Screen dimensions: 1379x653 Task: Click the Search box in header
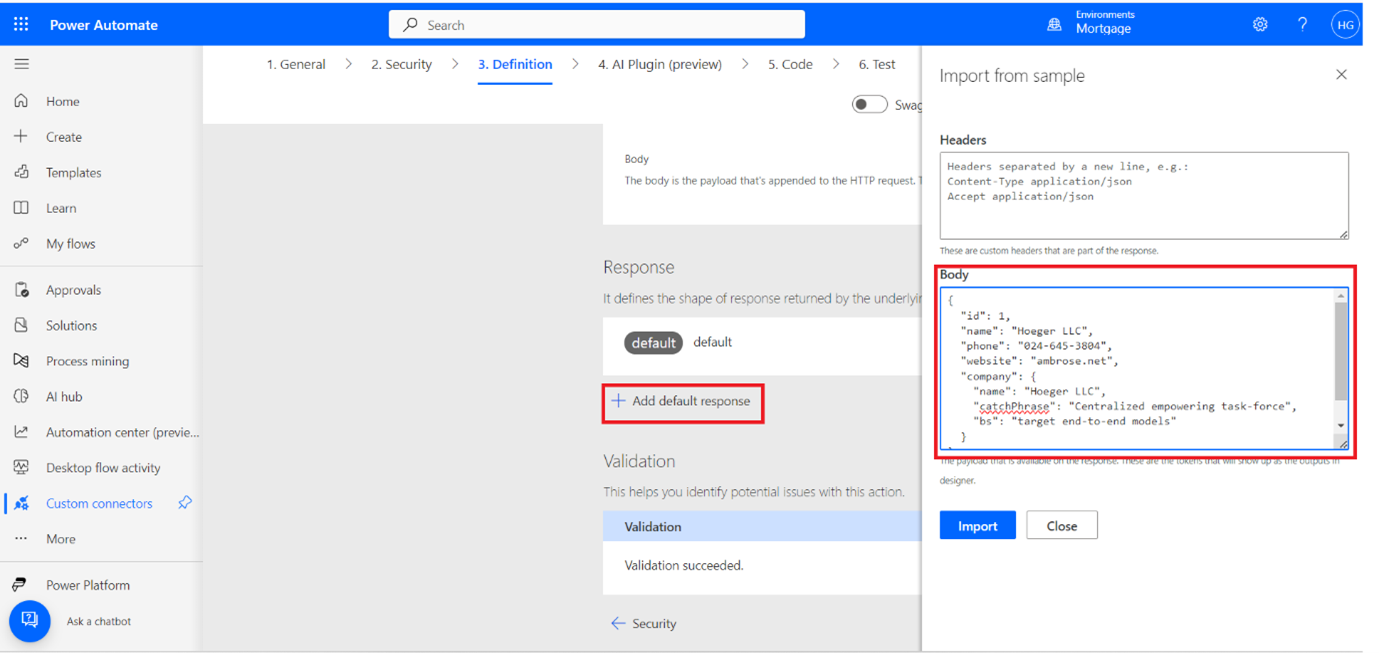click(596, 25)
